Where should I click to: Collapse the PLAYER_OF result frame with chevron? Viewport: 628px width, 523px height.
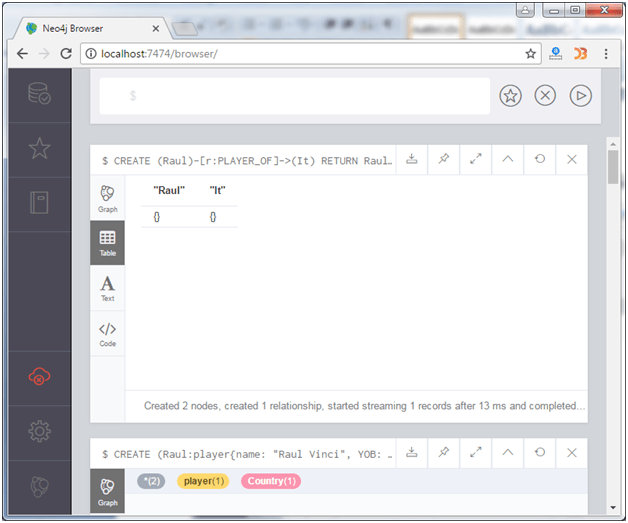click(507, 159)
